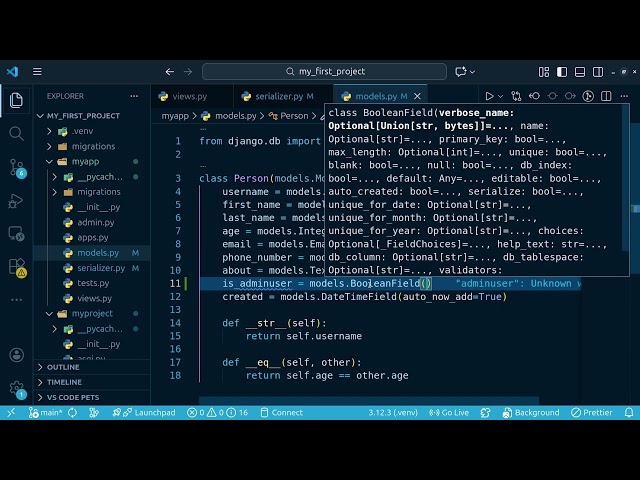
Task: Open run options dropdown beside play button
Action: [500, 96]
